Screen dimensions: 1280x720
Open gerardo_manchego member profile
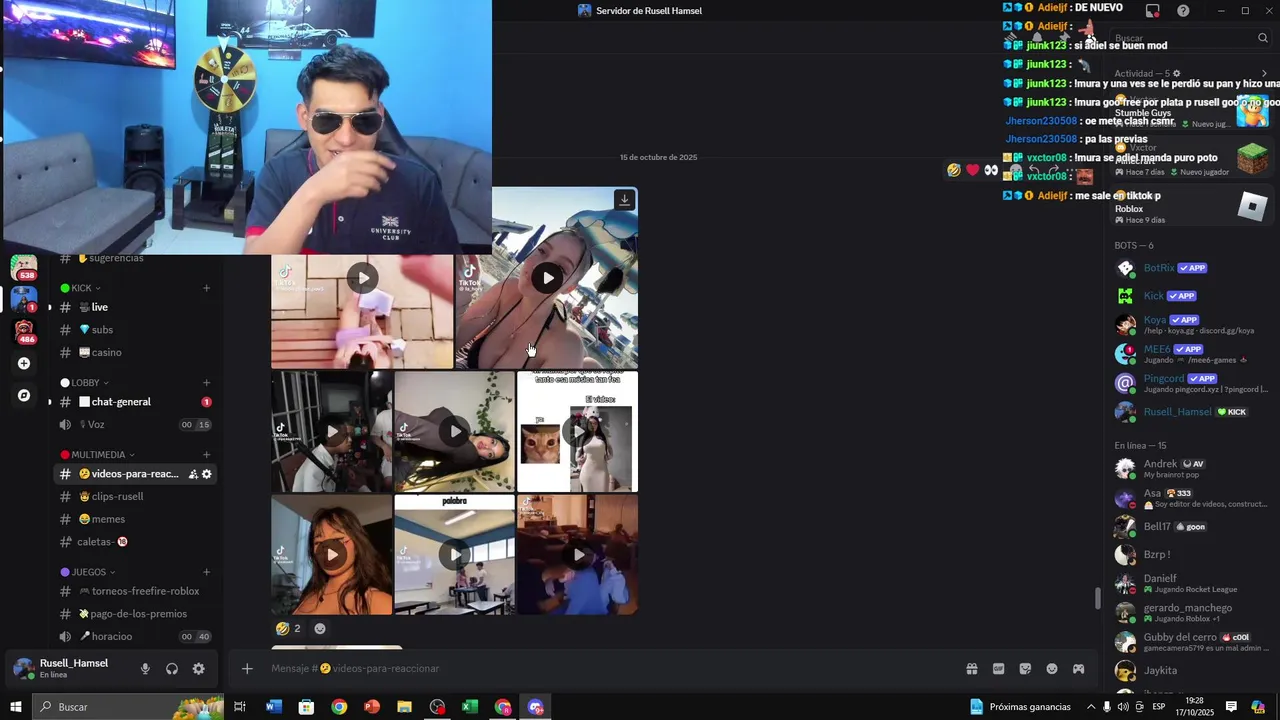click(1191, 612)
